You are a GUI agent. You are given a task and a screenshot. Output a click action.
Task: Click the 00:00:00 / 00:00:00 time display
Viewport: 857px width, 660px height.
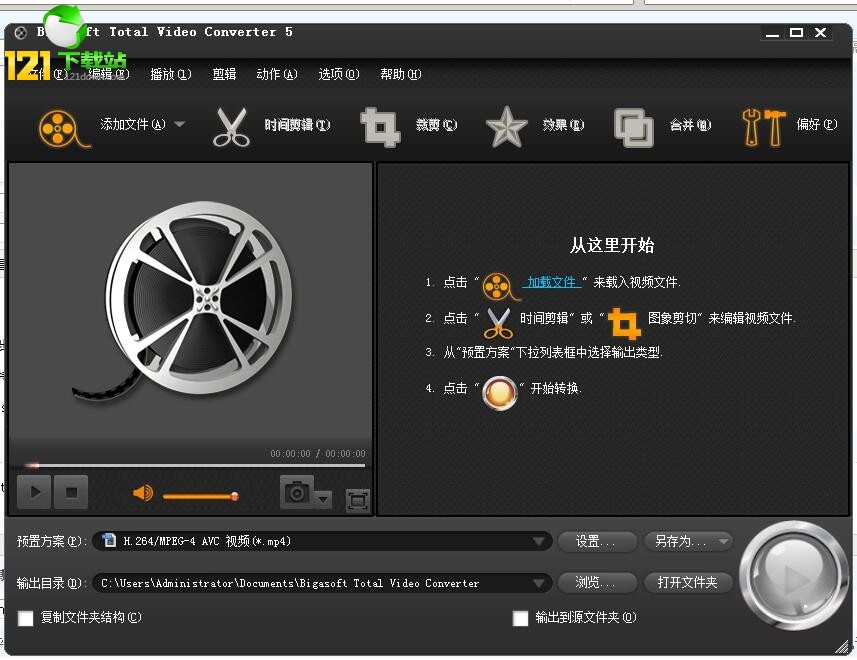coord(318,453)
